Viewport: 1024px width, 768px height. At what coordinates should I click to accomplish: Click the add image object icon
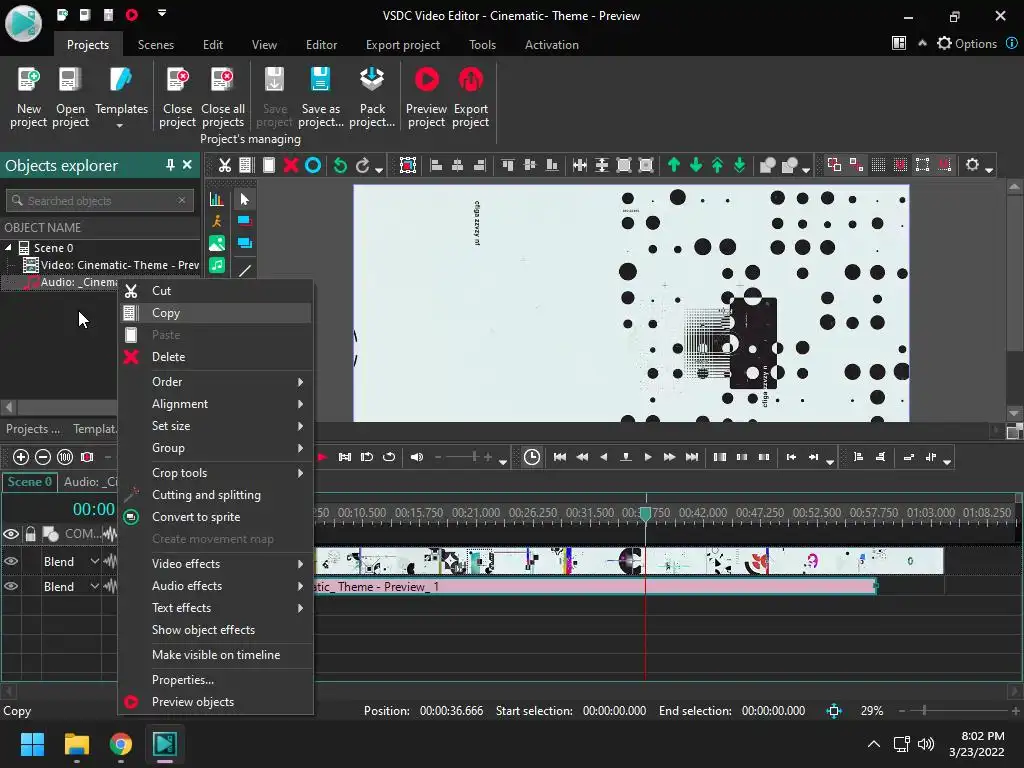pyautogui.click(x=216, y=243)
